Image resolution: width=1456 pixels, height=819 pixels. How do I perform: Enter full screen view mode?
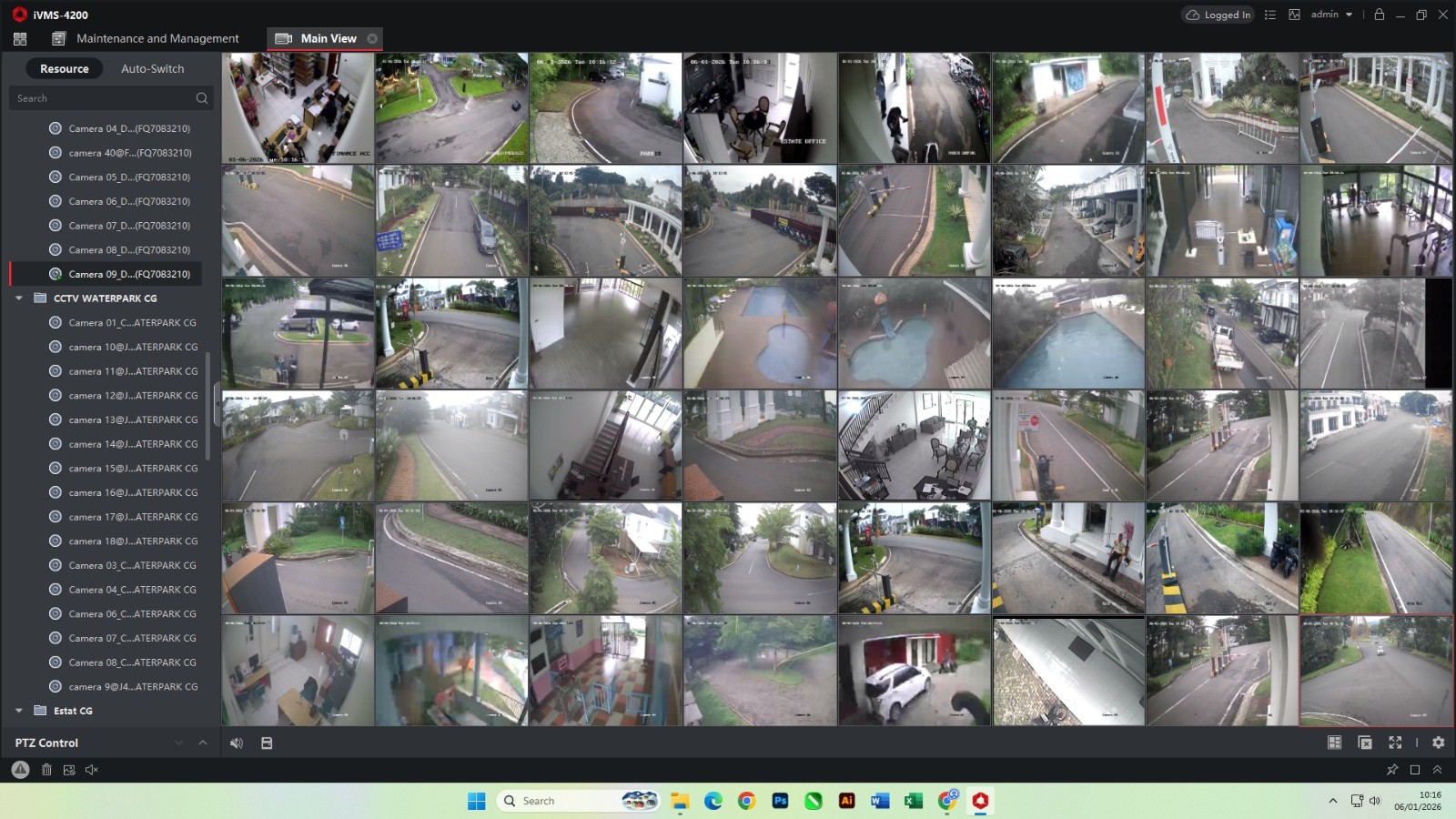(x=1395, y=743)
